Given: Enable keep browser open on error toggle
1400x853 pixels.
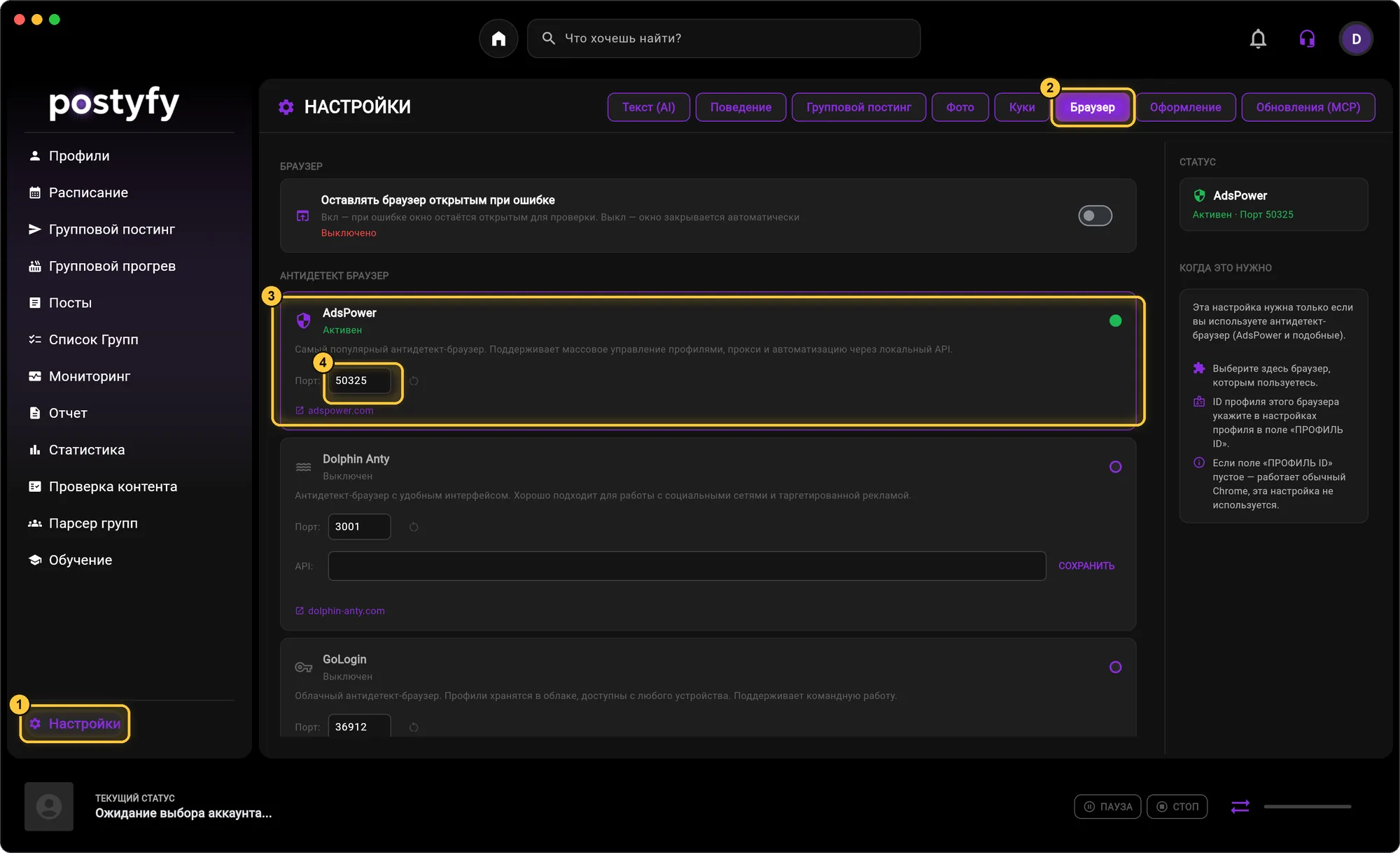Looking at the screenshot, I should click(1095, 216).
